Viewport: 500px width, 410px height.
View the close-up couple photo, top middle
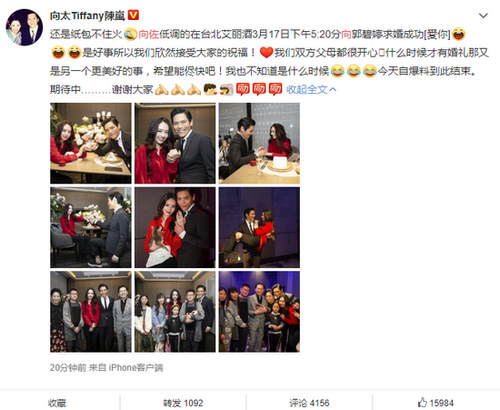(175, 143)
